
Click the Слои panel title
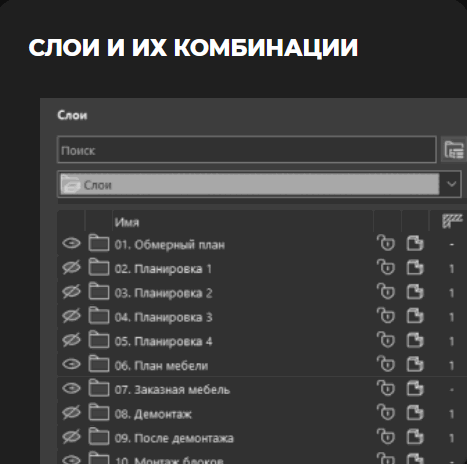click(72, 115)
